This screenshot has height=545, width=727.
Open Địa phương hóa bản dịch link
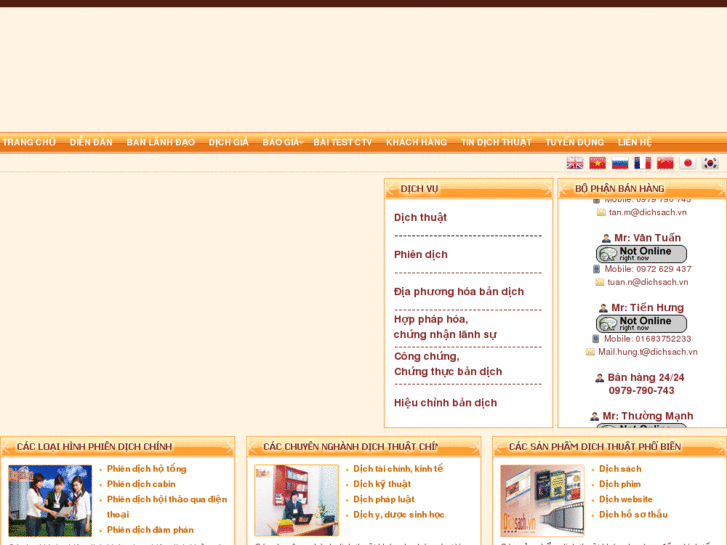pos(459,292)
